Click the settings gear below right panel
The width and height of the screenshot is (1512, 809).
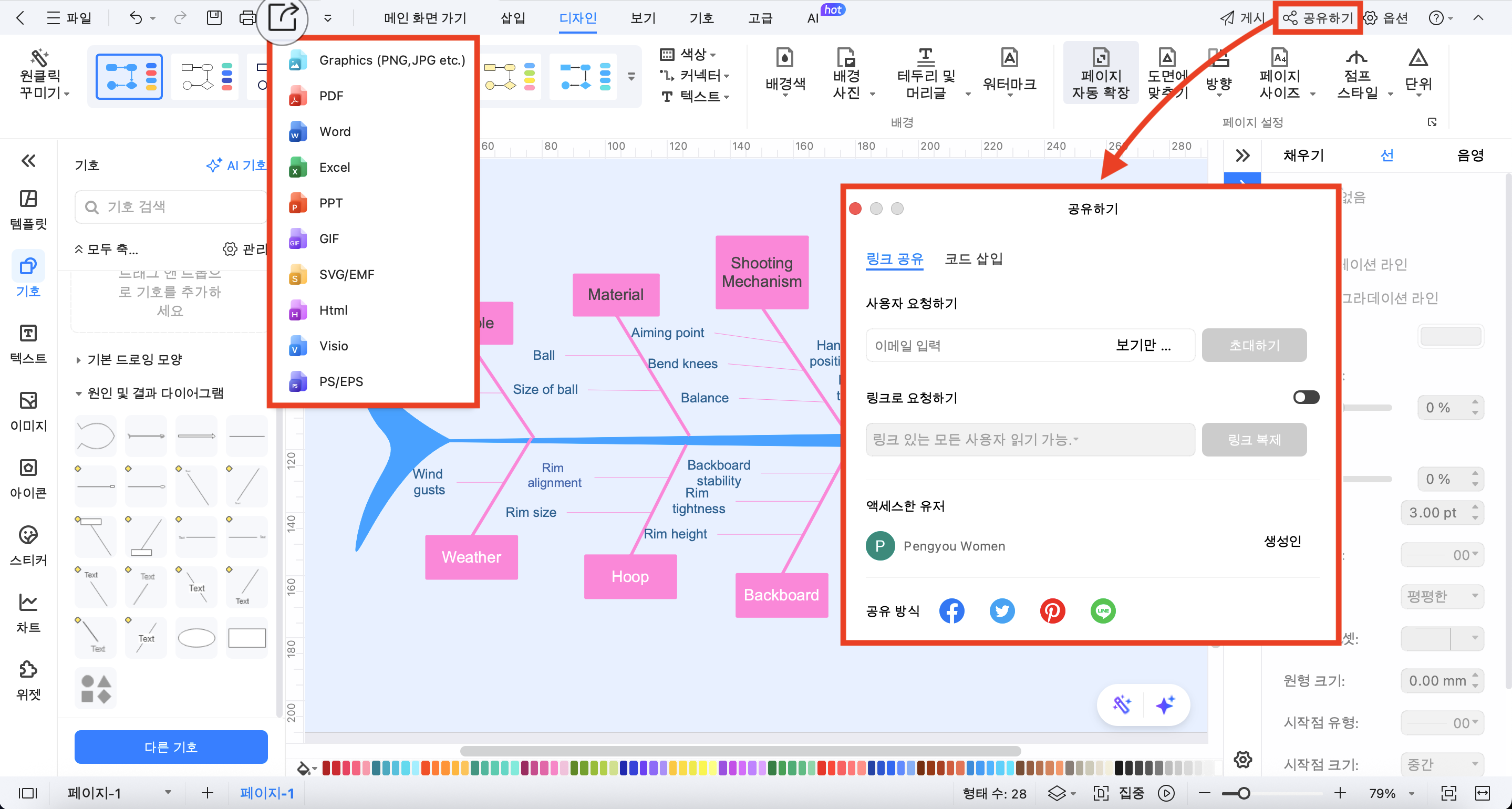point(1242,760)
